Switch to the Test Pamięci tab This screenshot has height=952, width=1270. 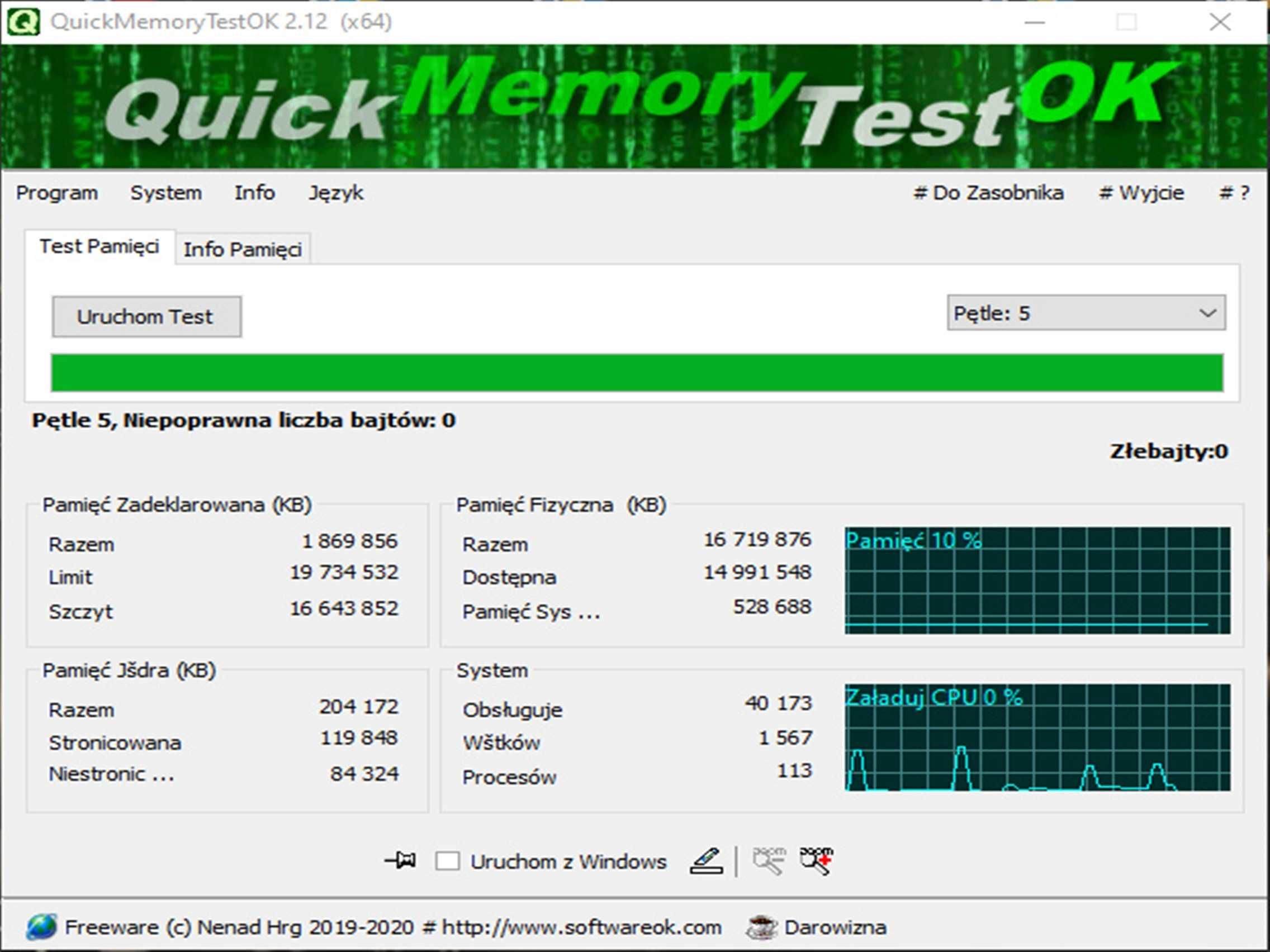[99, 247]
